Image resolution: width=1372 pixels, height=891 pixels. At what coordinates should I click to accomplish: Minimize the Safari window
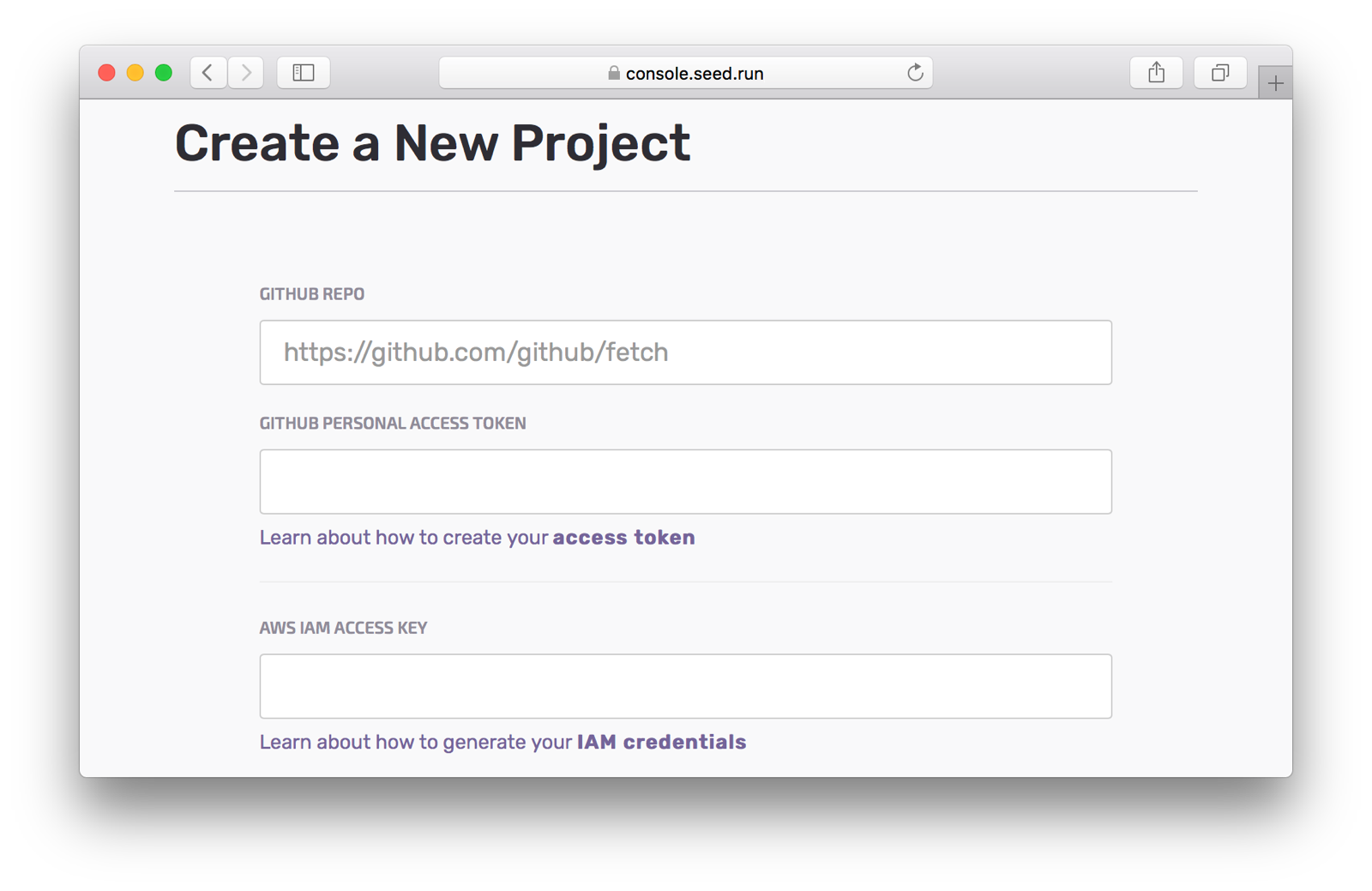[x=135, y=73]
